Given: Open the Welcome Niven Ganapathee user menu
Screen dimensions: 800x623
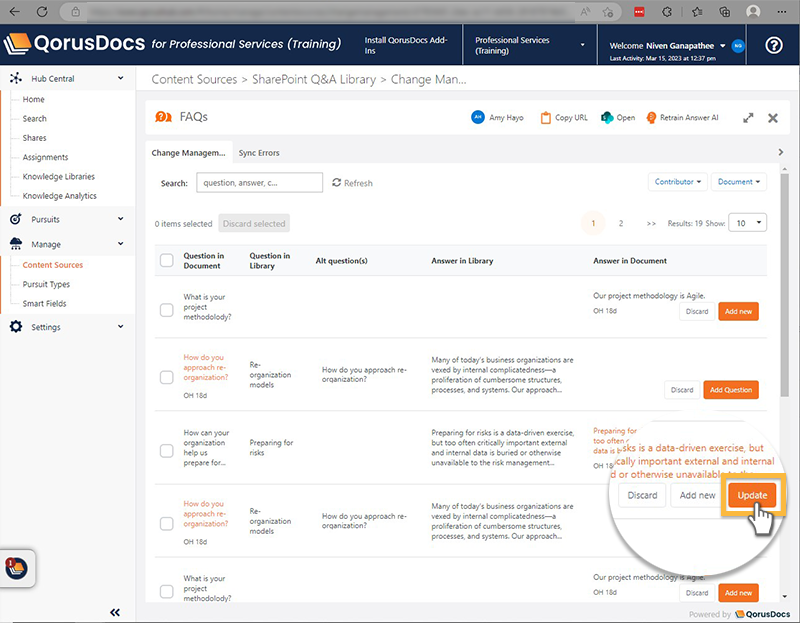Looking at the screenshot, I should coord(667,46).
